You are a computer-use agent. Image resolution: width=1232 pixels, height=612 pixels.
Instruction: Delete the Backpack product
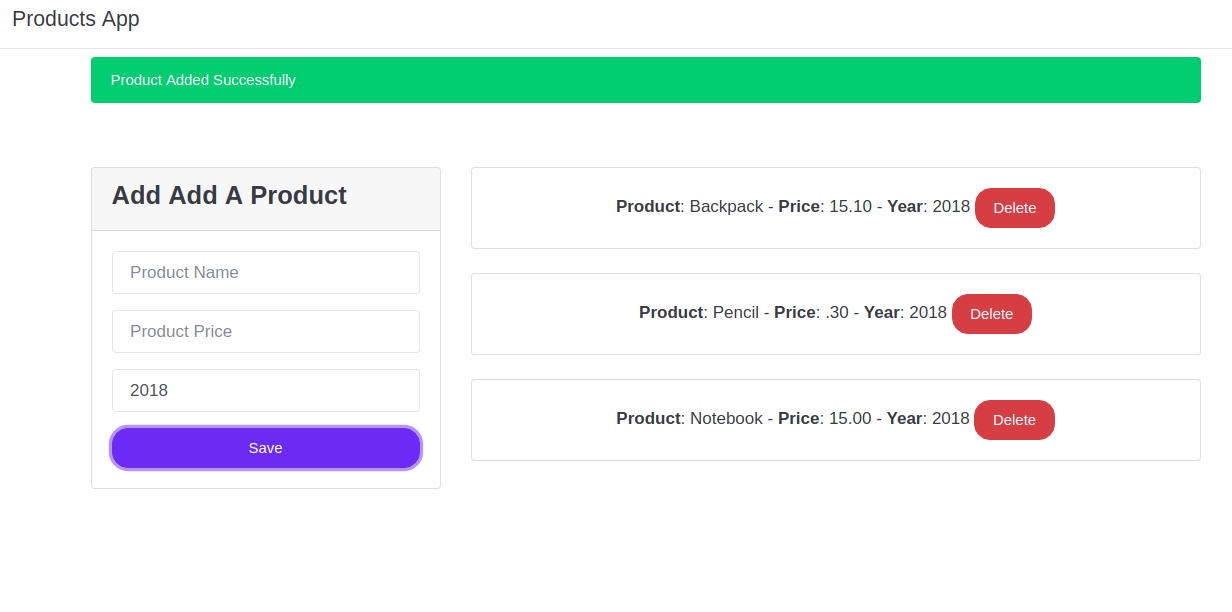[x=1014, y=208]
